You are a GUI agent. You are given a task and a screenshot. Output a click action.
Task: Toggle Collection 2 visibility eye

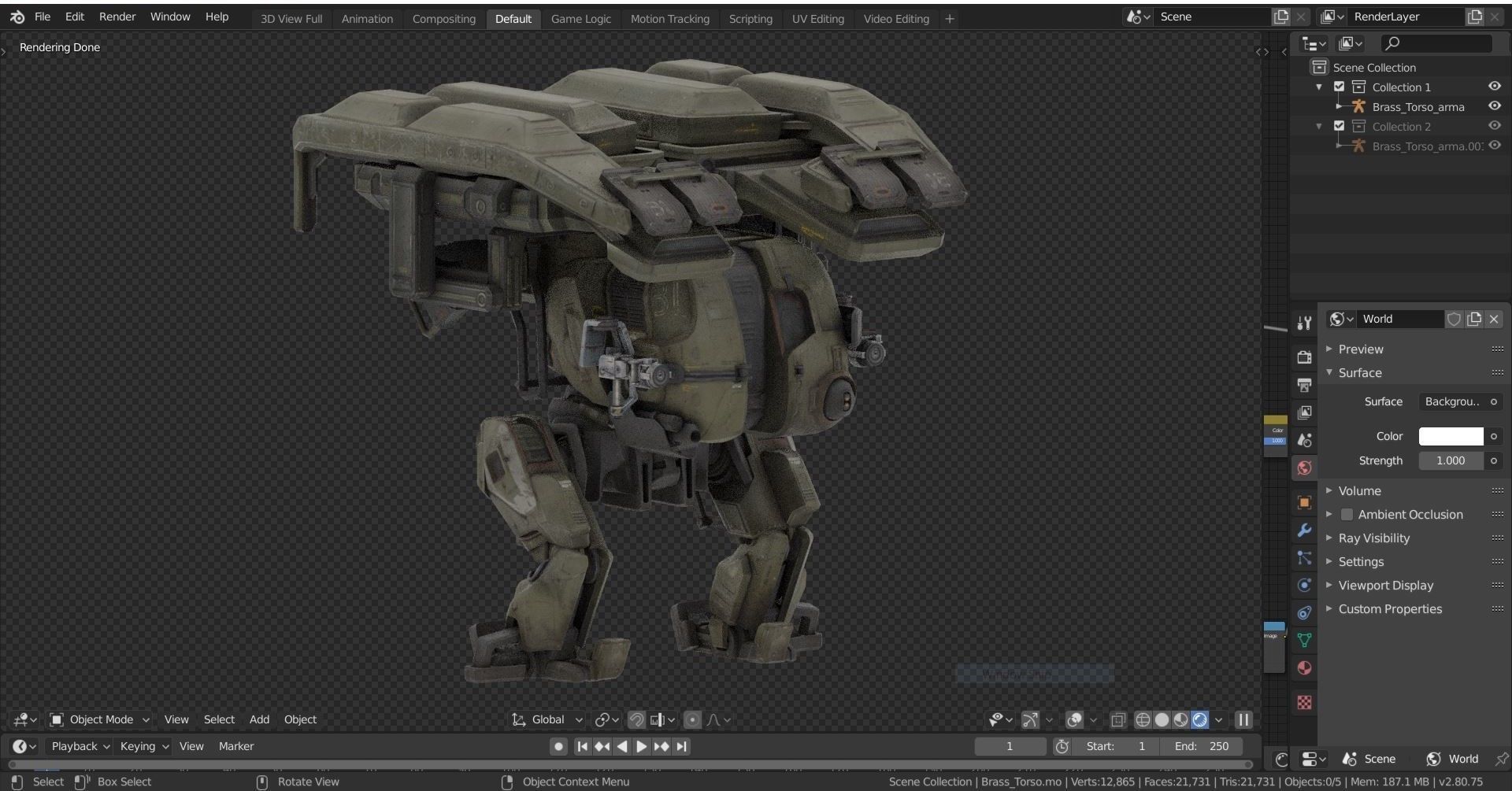click(1494, 126)
